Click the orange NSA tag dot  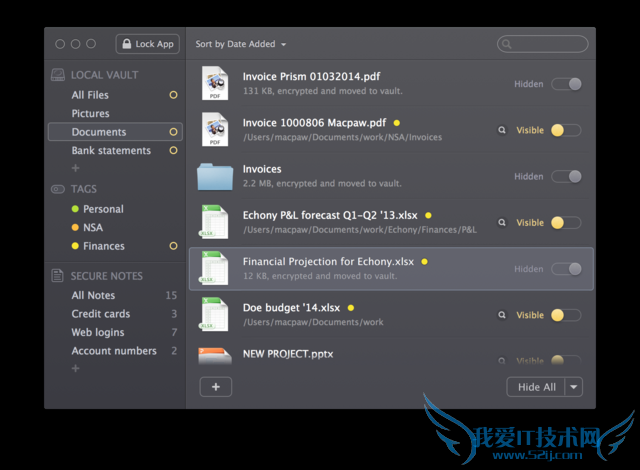click(x=75, y=227)
